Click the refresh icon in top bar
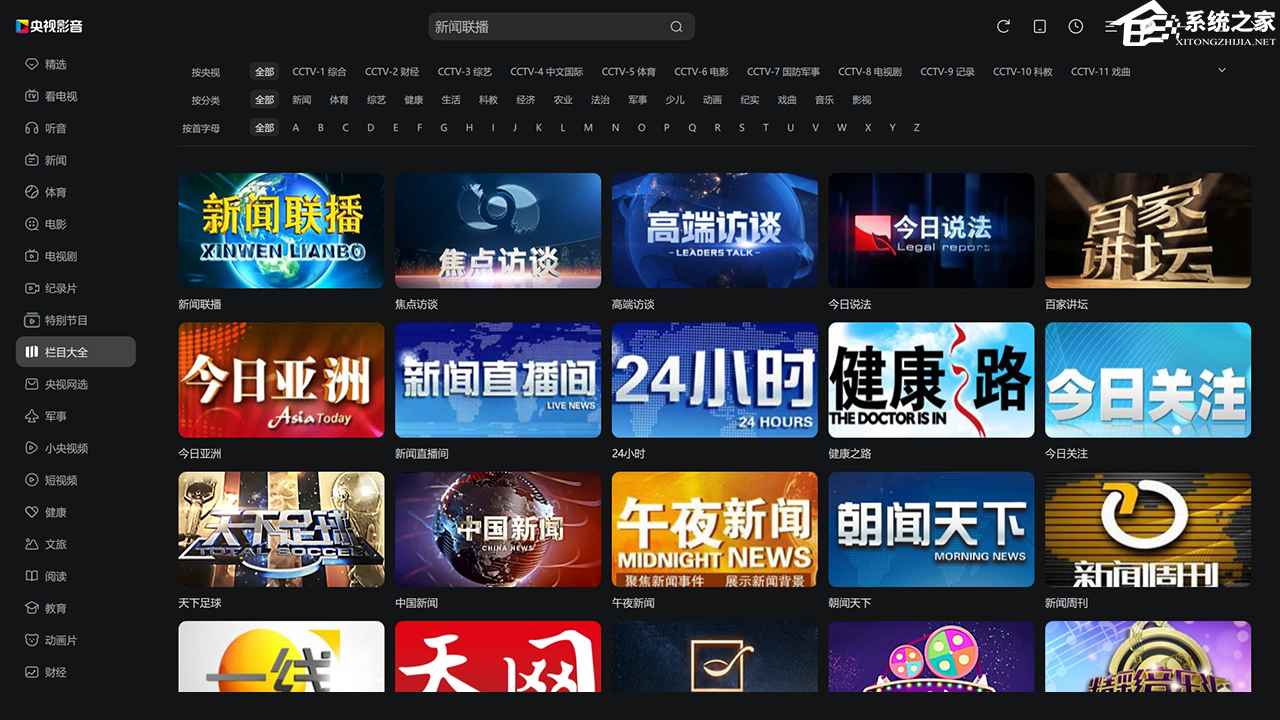 [x=1003, y=27]
